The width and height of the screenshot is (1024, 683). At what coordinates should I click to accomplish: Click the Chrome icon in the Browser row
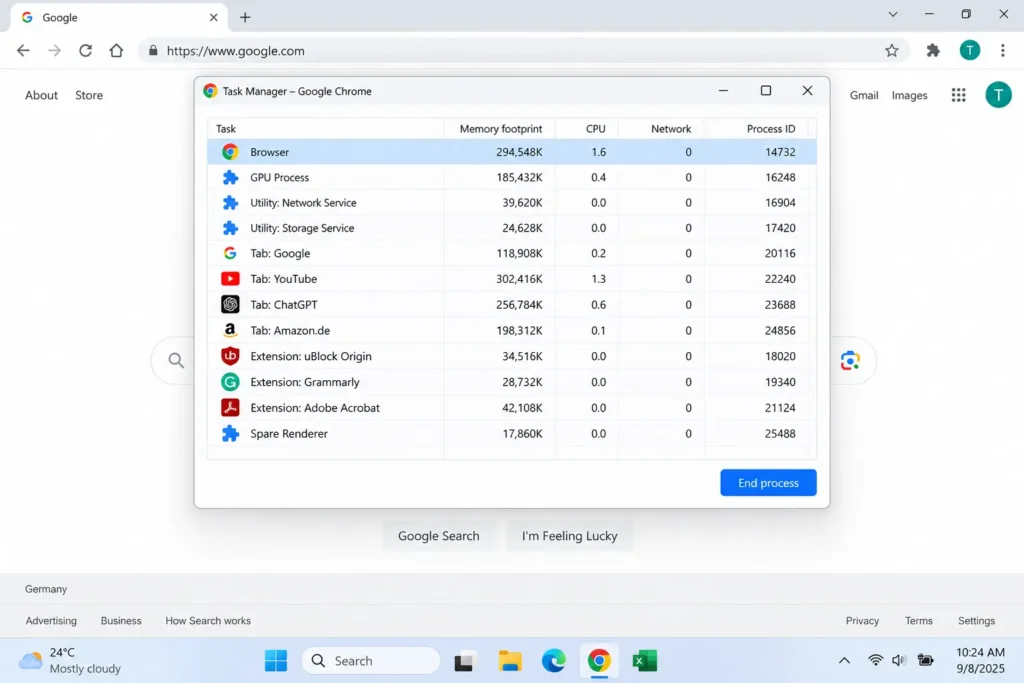click(230, 152)
